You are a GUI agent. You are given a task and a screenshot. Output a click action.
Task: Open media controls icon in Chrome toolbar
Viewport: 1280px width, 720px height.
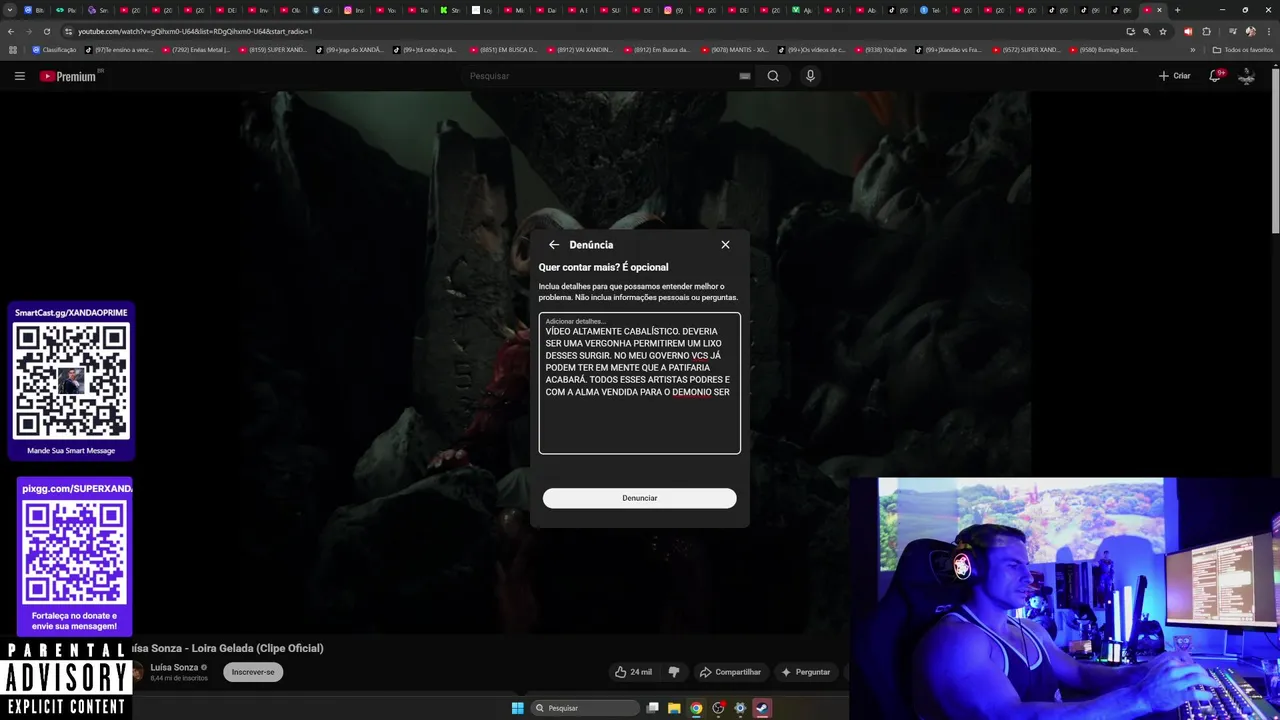click(1232, 31)
